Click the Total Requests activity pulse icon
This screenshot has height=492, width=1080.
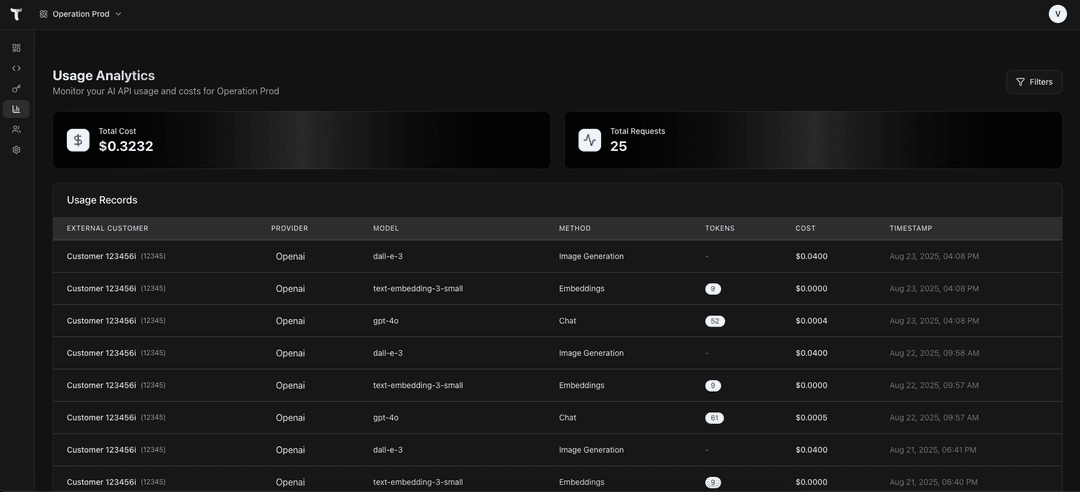(x=590, y=140)
